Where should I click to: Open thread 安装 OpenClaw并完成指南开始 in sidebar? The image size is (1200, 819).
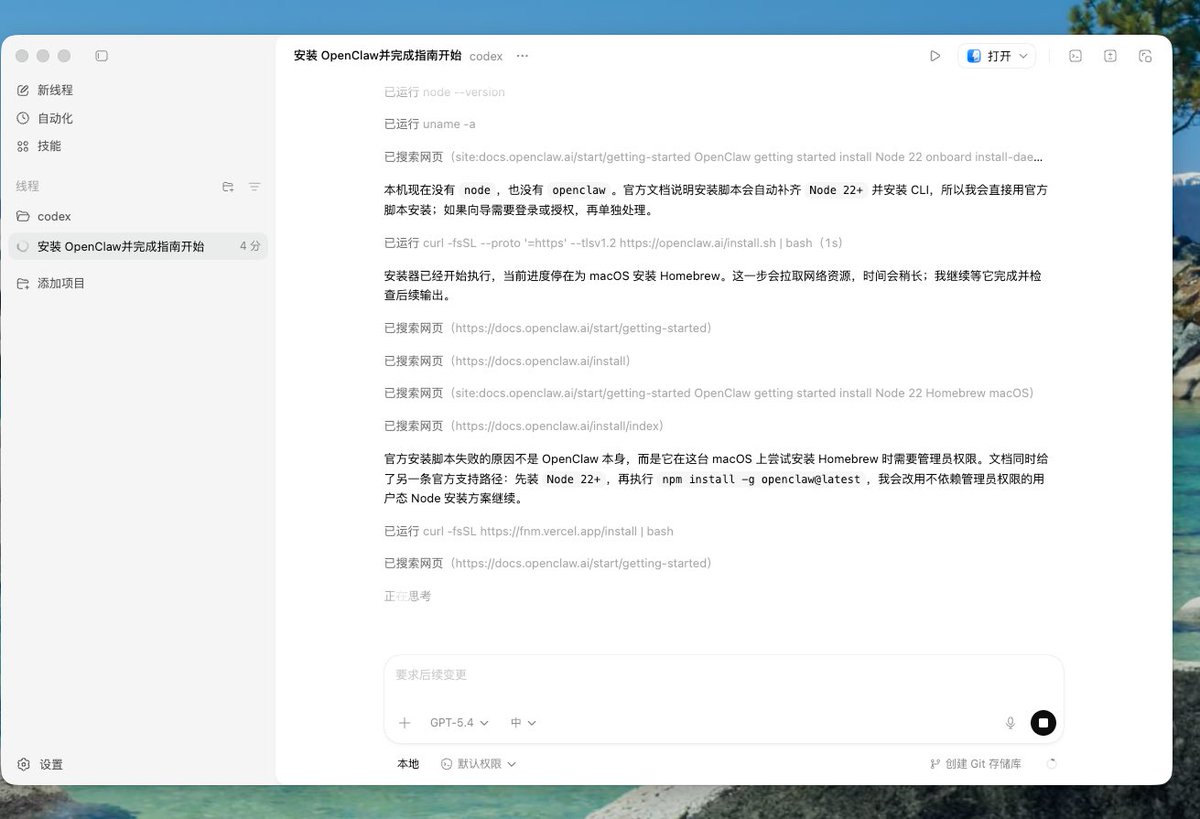tap(137, 246)
